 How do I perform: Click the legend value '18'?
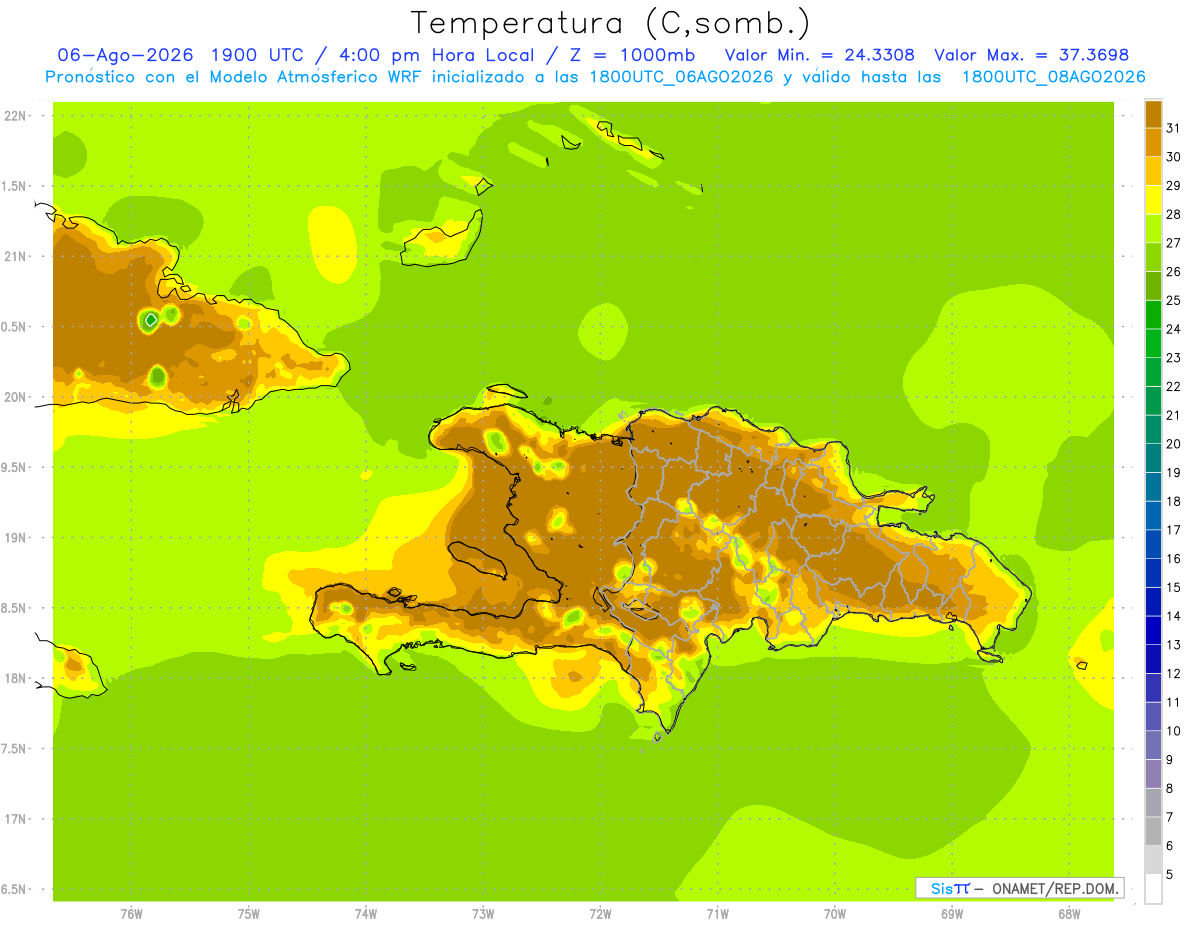pos(1174,501)
